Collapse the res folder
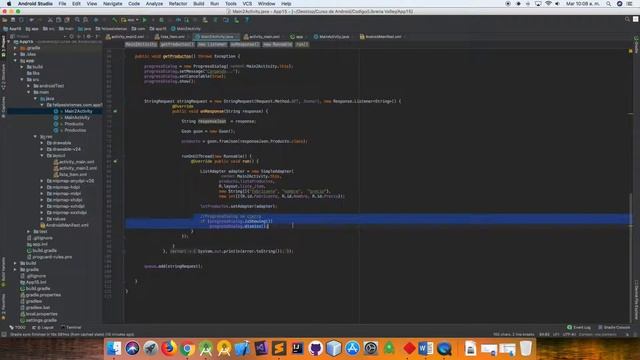The image size is (640, 360). click(35, 137)
